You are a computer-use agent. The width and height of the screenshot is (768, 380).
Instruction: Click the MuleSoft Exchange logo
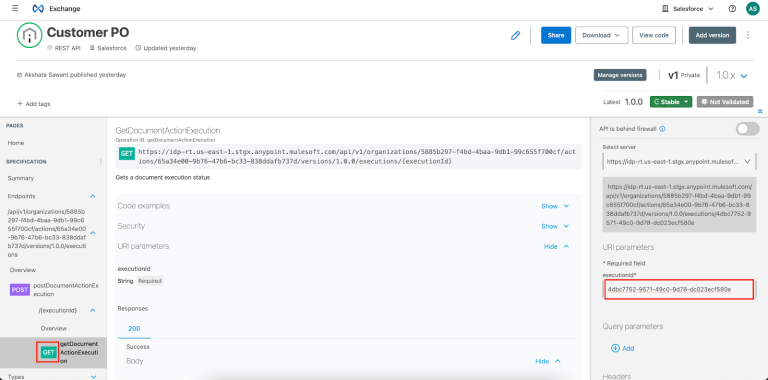click(38, 9)
